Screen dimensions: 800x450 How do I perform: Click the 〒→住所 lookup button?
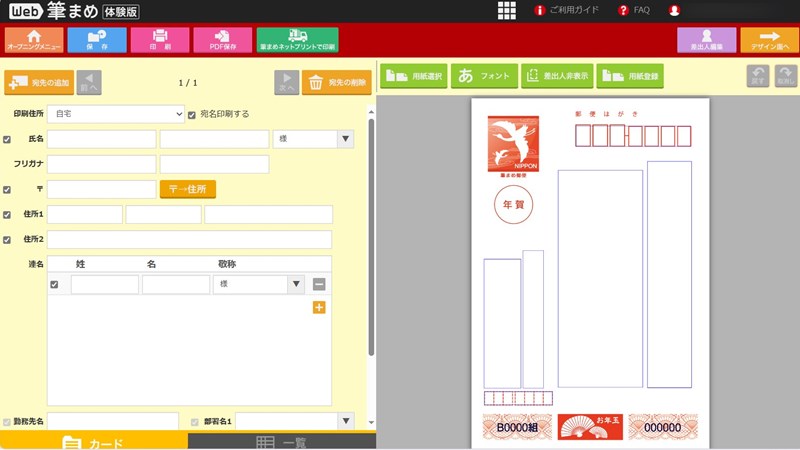pos(188,189)
